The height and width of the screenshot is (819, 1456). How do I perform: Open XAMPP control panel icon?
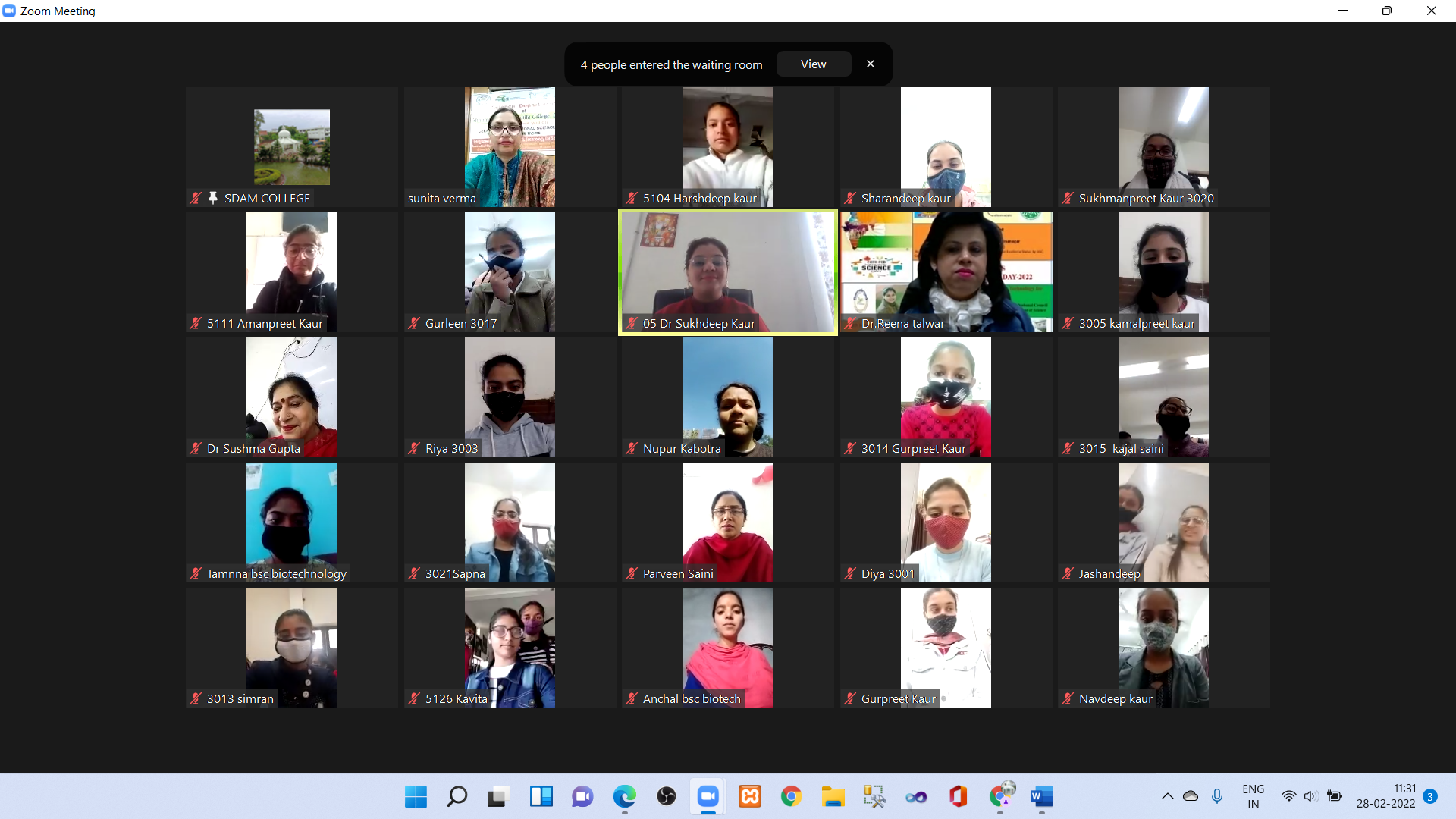749,796
